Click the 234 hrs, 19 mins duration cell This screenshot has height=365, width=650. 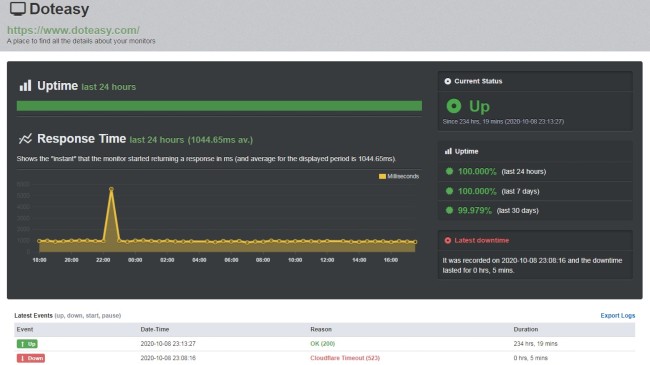coord(535,344)
